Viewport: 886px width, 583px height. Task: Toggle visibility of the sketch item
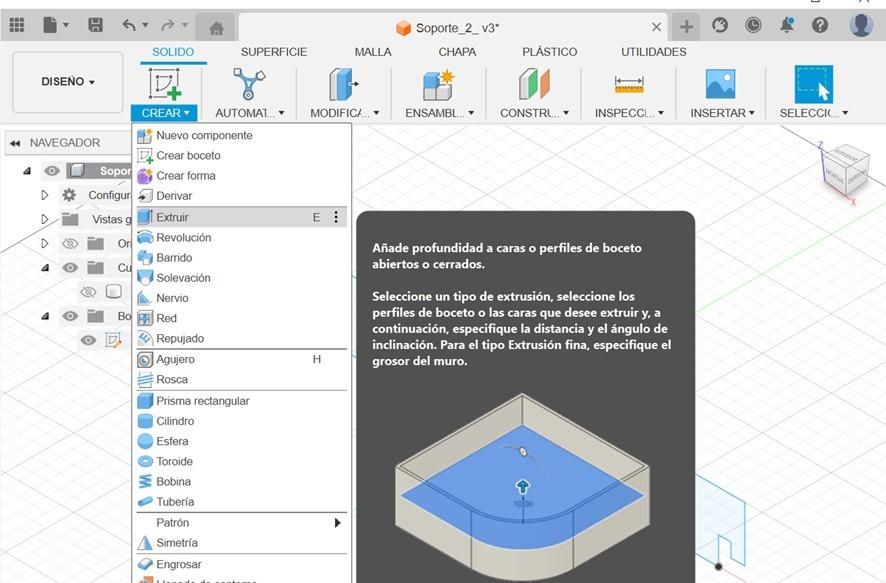point(88,340)
